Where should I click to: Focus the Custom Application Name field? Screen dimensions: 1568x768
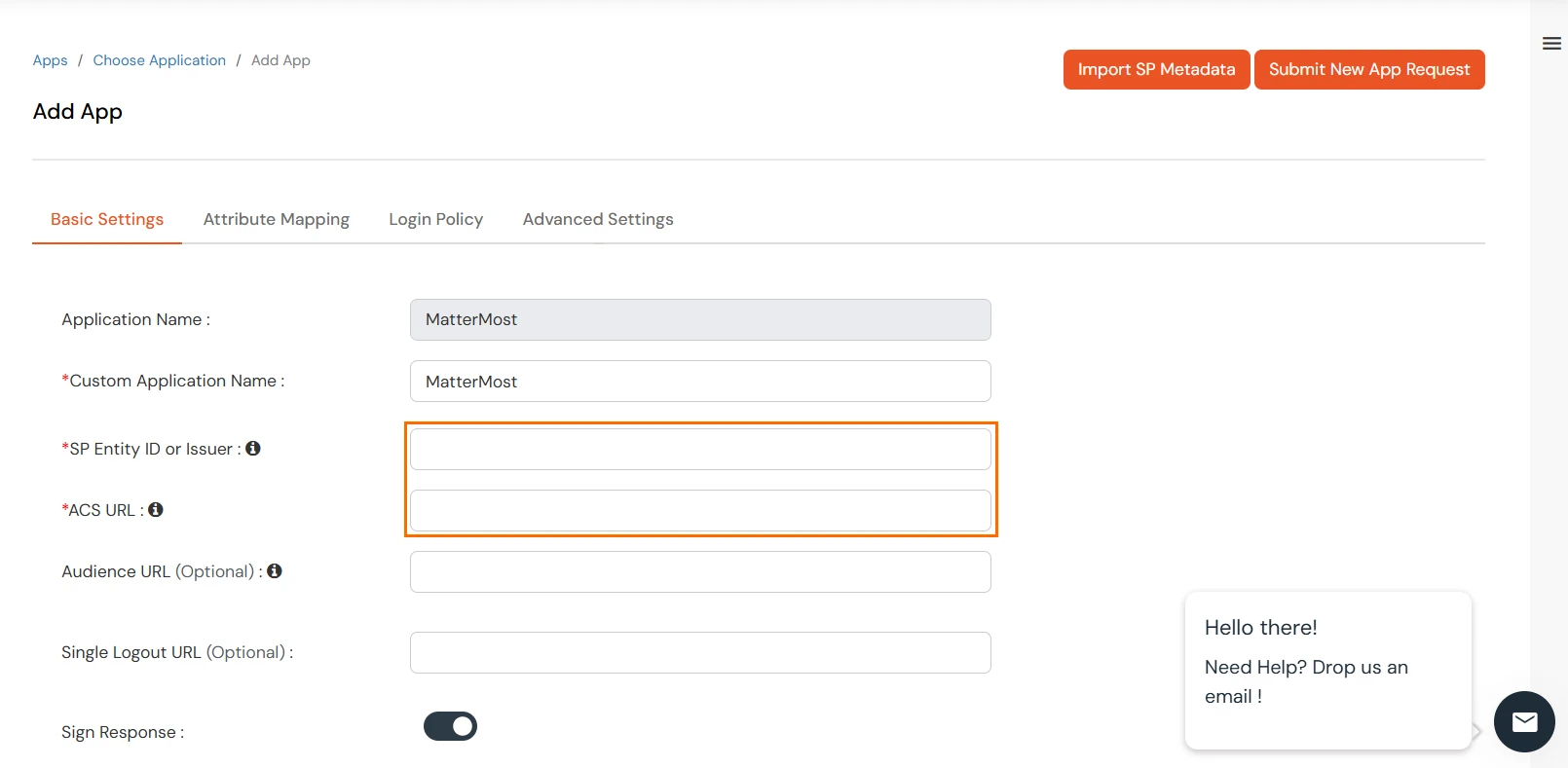pos(700,381)
